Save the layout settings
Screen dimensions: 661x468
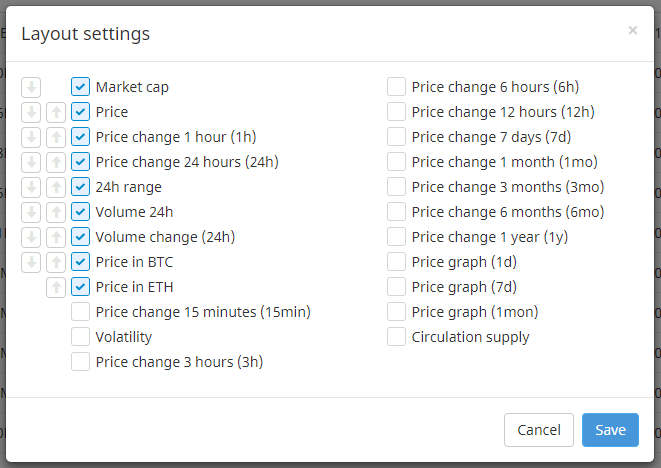[x=610, y=430]
